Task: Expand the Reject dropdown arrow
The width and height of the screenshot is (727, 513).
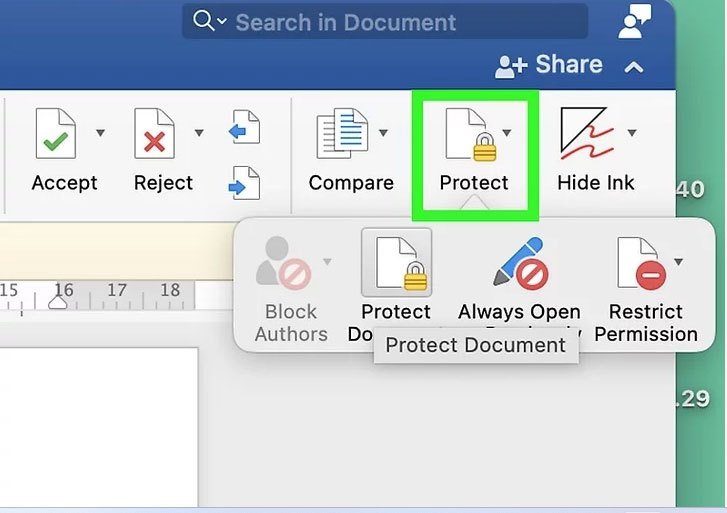Action: click(x=199, y=133)
